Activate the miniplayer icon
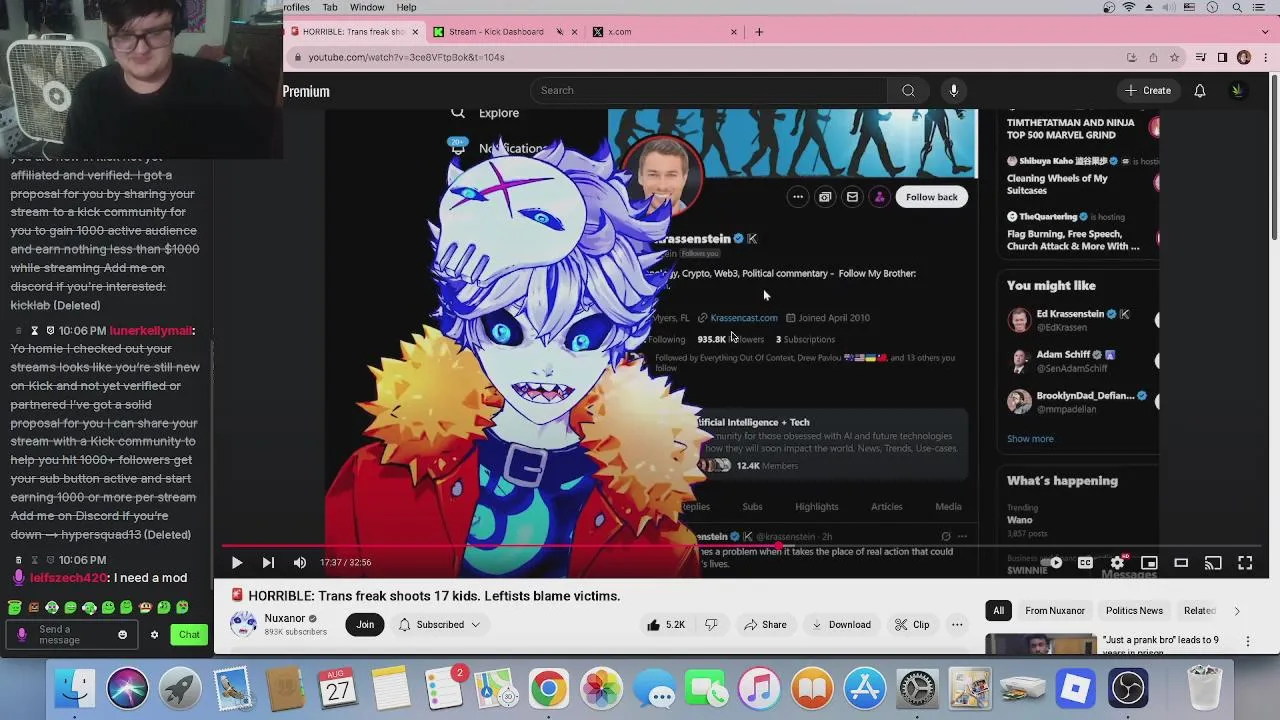Viewport: 1280px width, 720px height. tap(1149, 563)
